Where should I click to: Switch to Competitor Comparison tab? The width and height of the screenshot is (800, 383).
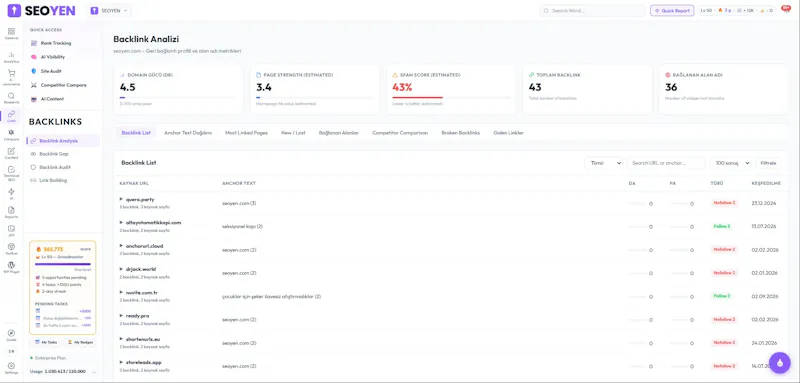click(400, 133)
